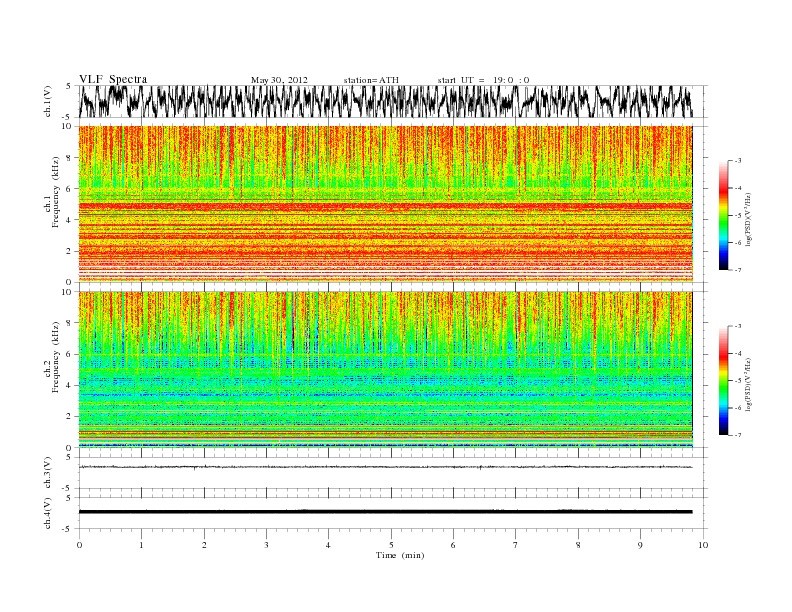Image resolution: width=792 pixels, height=612 pixels.
Task: Click the '7' time axis tick label
Action: [x=516, y=545]
